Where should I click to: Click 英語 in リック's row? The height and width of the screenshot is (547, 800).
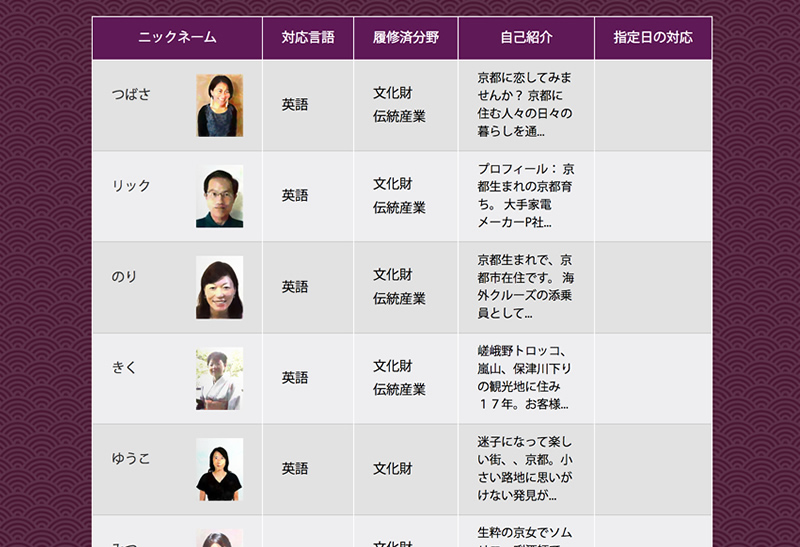295,195
